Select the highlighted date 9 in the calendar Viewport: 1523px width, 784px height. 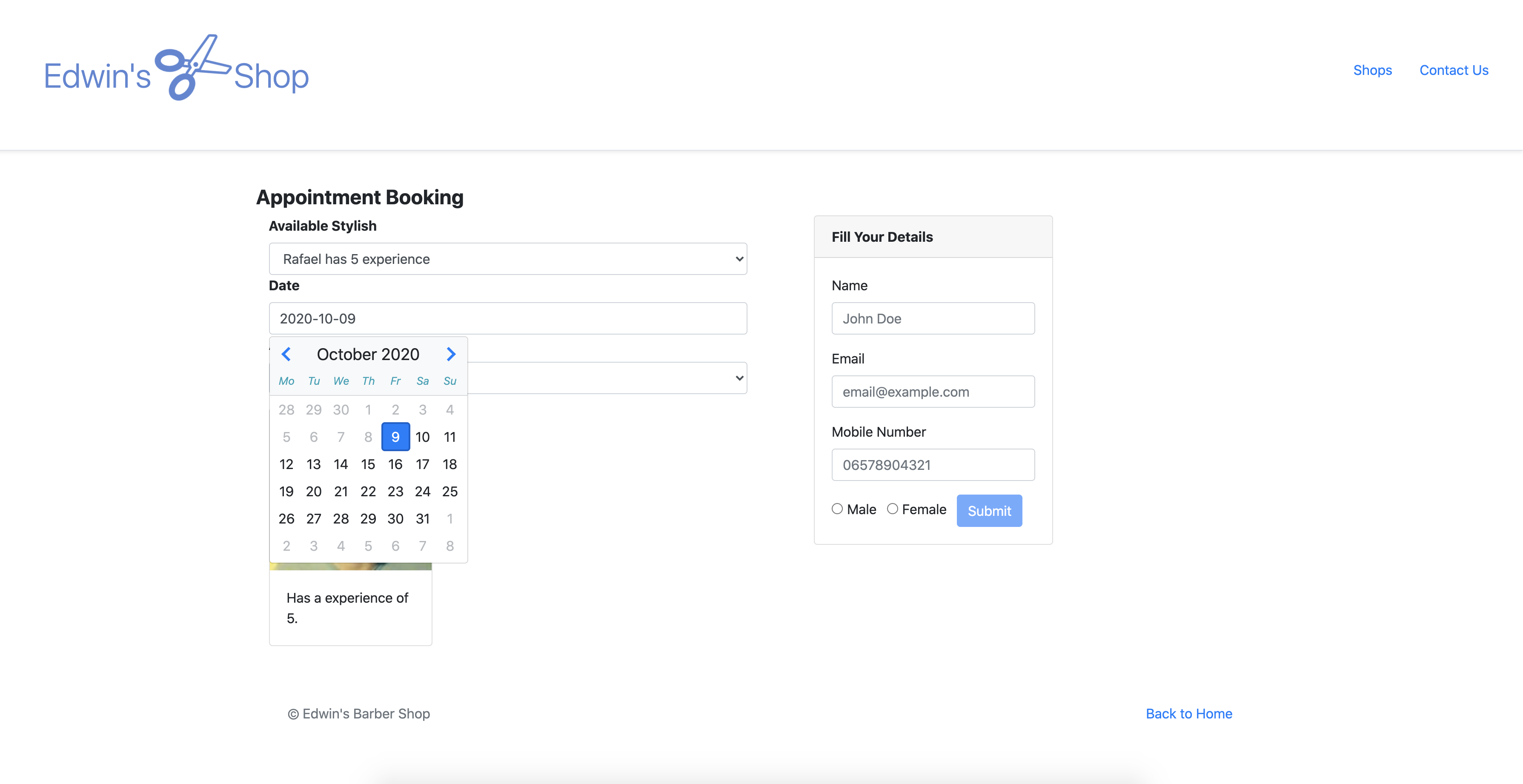pyautogui.click(x=395, y=437)
